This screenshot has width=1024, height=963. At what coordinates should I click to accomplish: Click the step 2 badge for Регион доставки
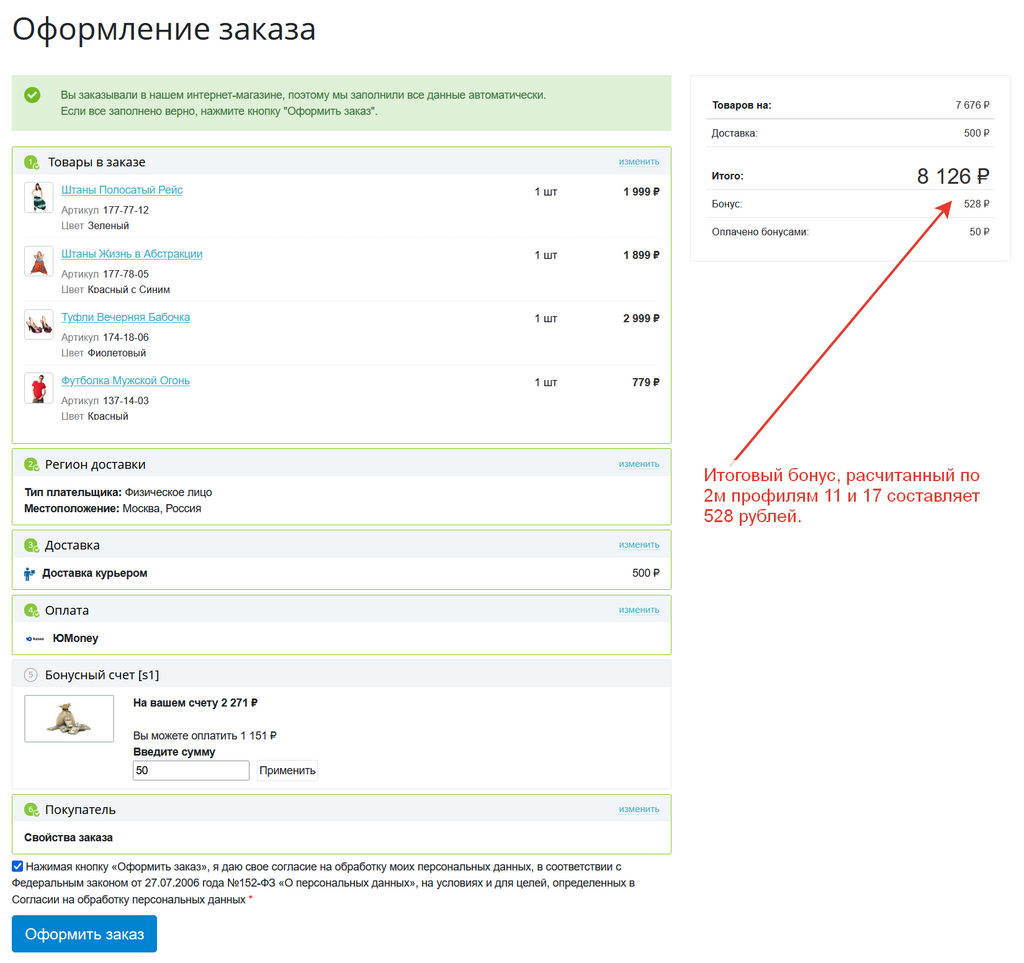pyautogui.click(x=31, y=465)
